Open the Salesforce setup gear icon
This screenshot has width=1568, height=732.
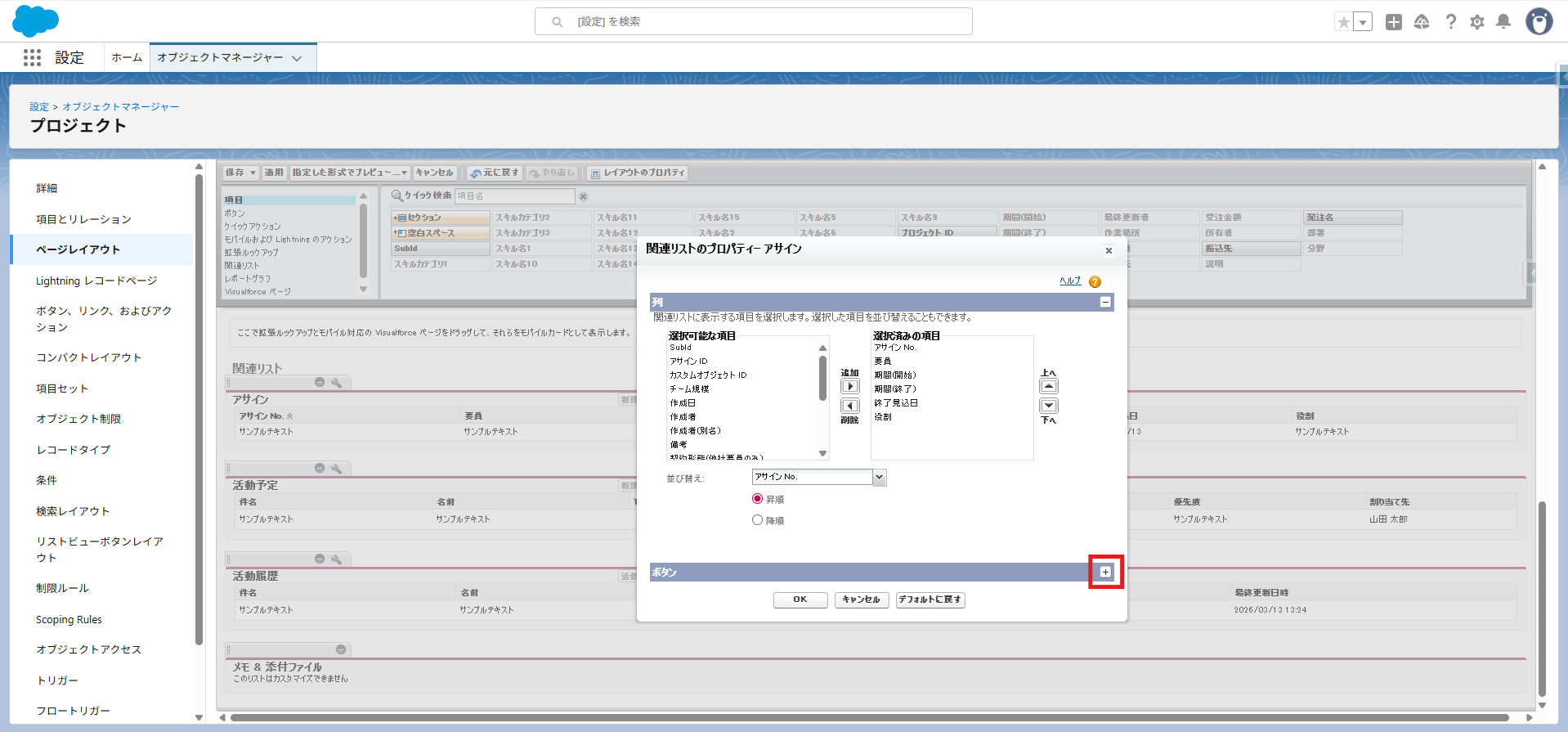pyautogui.click(x=1476, y=22)
